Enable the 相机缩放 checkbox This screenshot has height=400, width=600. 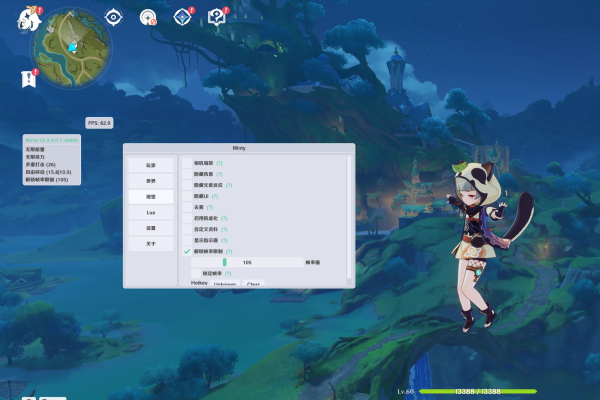pyautogui.click(x=187, y=163)
